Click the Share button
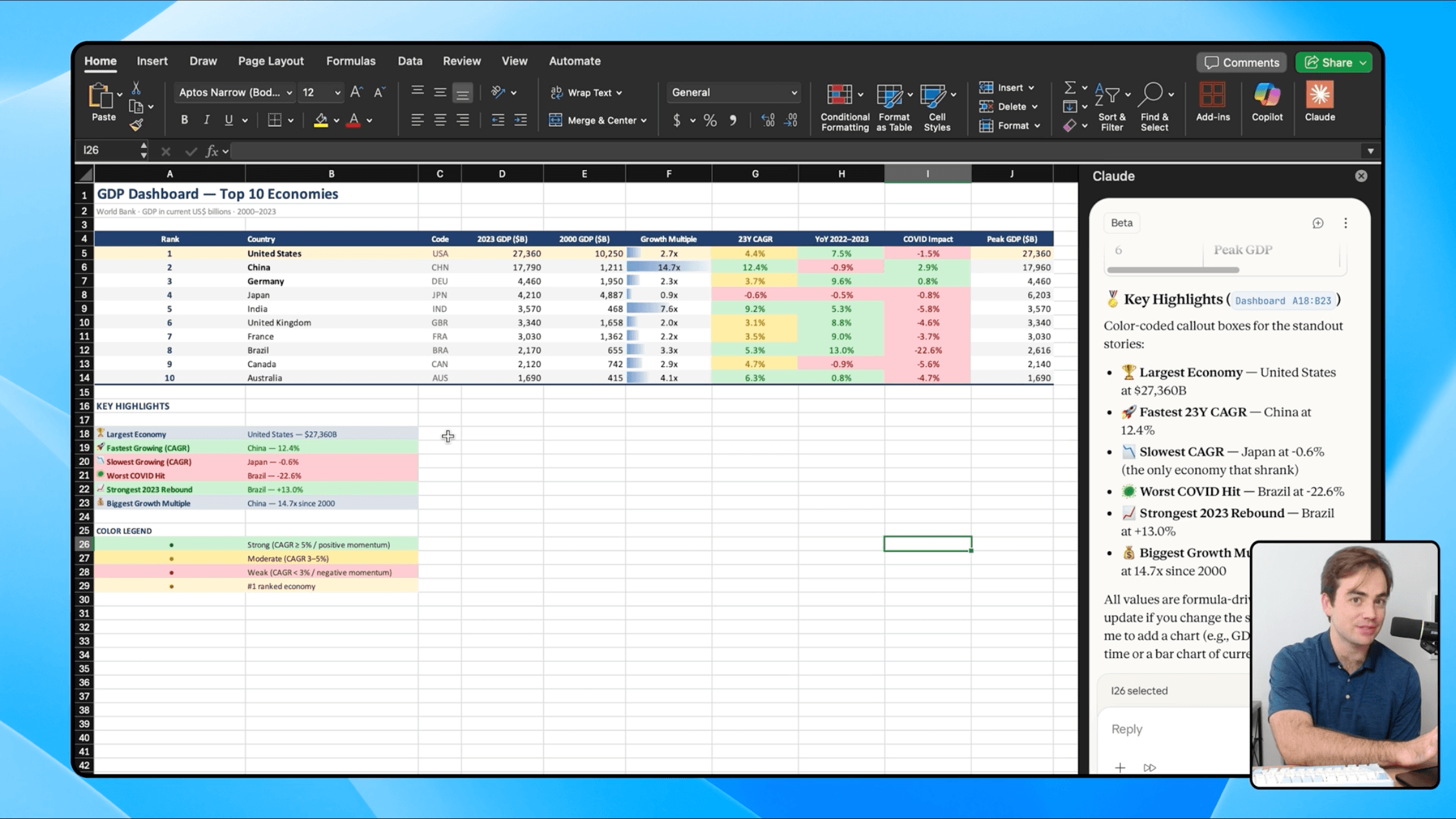The width and height of the screenshot is (1456, 819). coord(1333,62)
